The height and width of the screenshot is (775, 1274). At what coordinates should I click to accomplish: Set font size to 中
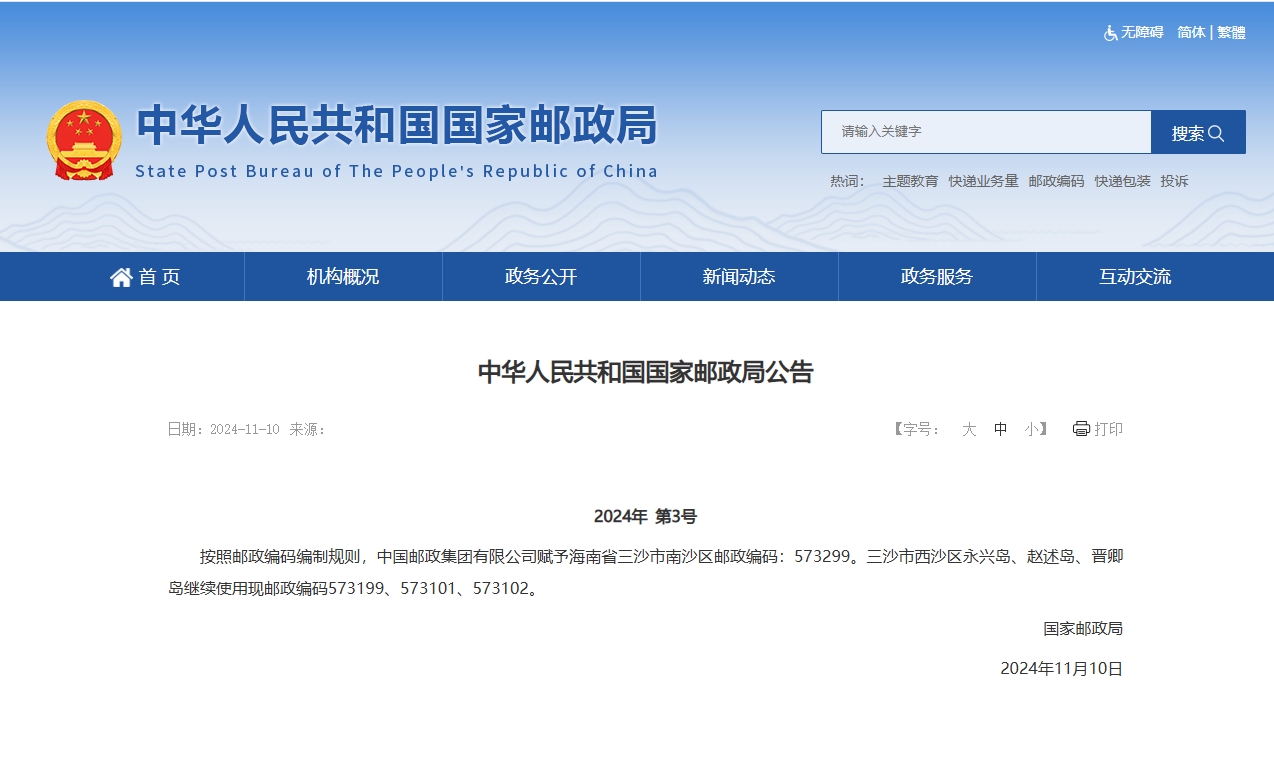point(1000,429)
